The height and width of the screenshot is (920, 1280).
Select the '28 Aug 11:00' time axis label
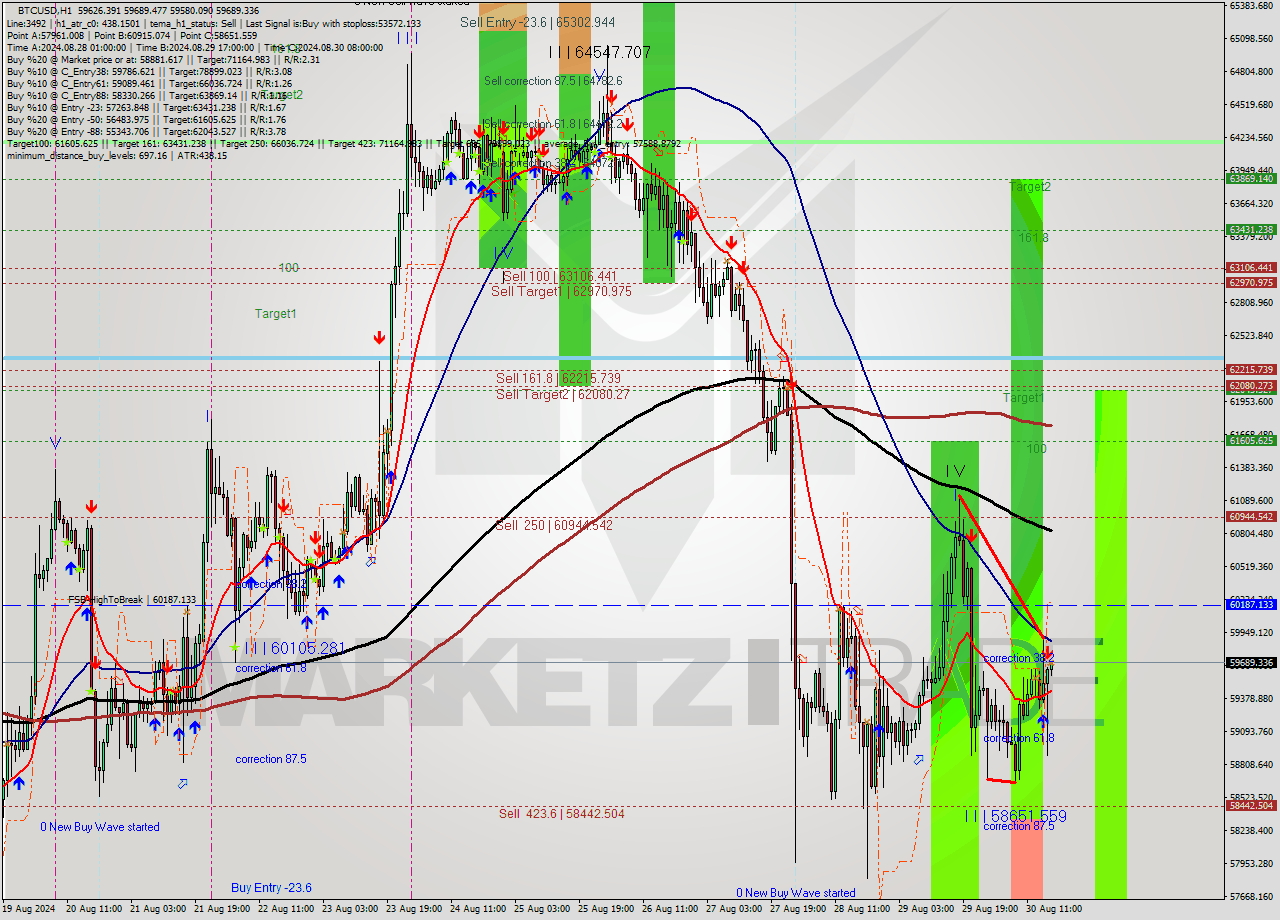[x=860, y=910]
